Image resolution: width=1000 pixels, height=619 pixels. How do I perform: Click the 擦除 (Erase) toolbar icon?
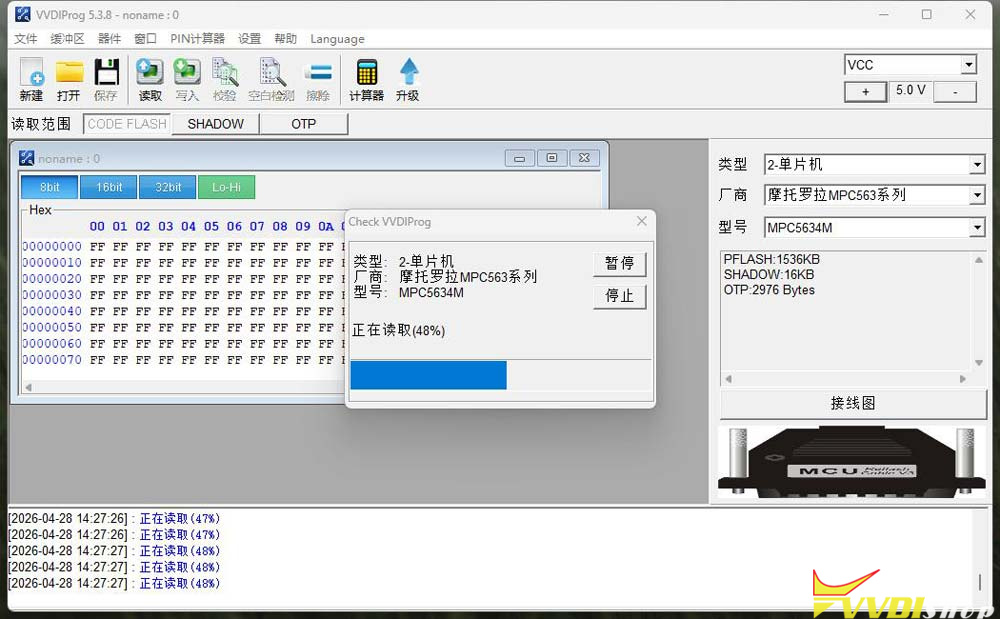[x=318, y=79]
